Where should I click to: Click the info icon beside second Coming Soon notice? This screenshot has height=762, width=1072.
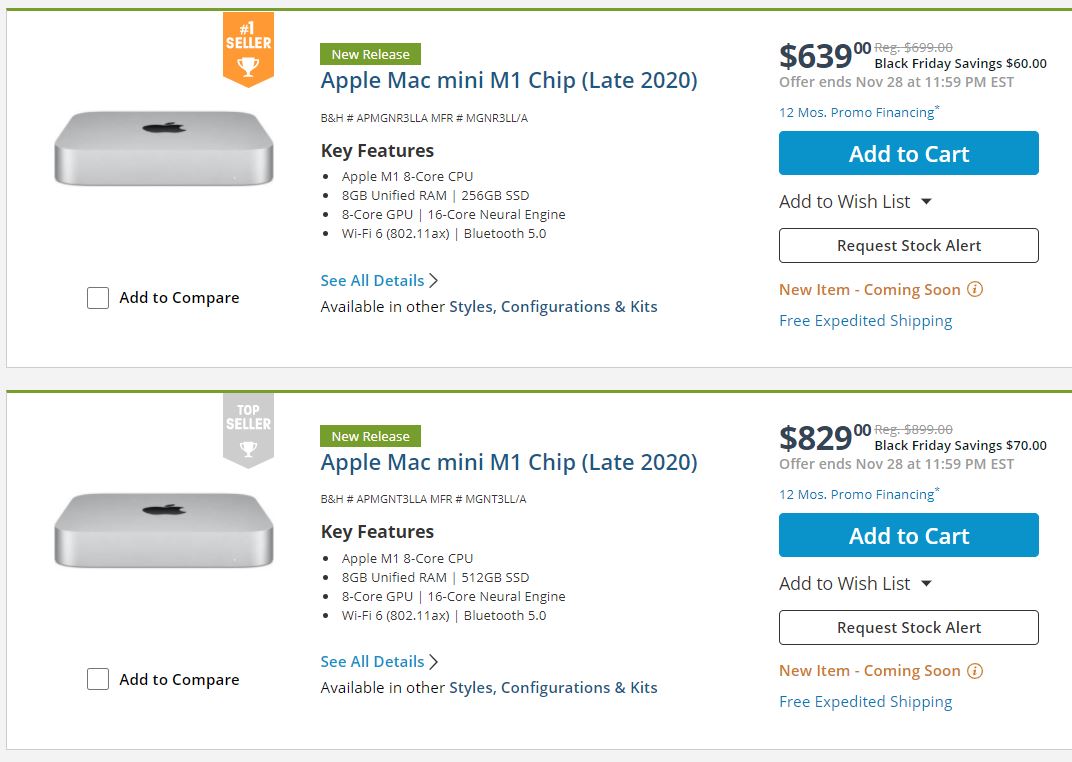point(975,670)
